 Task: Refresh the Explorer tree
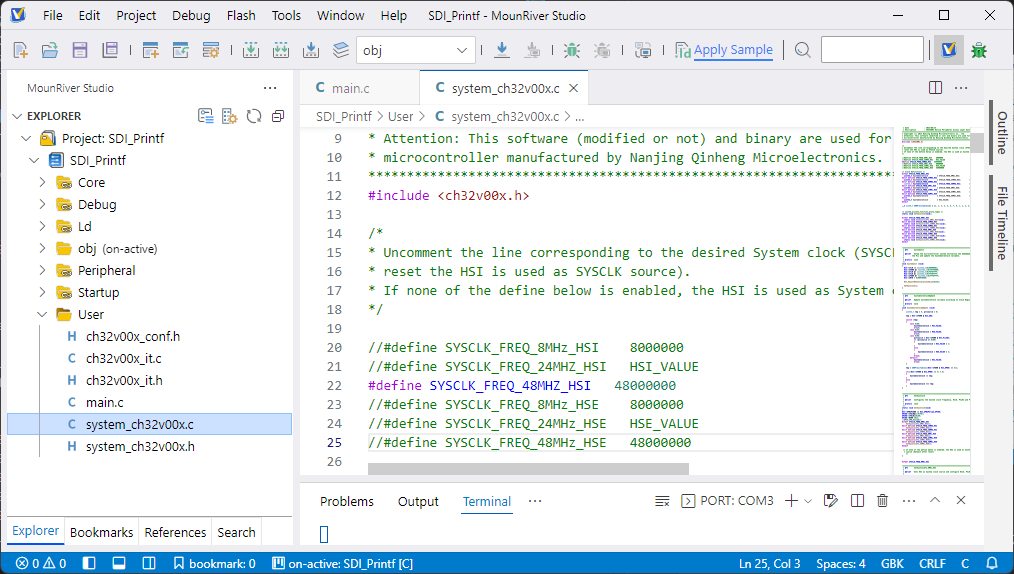254,116
